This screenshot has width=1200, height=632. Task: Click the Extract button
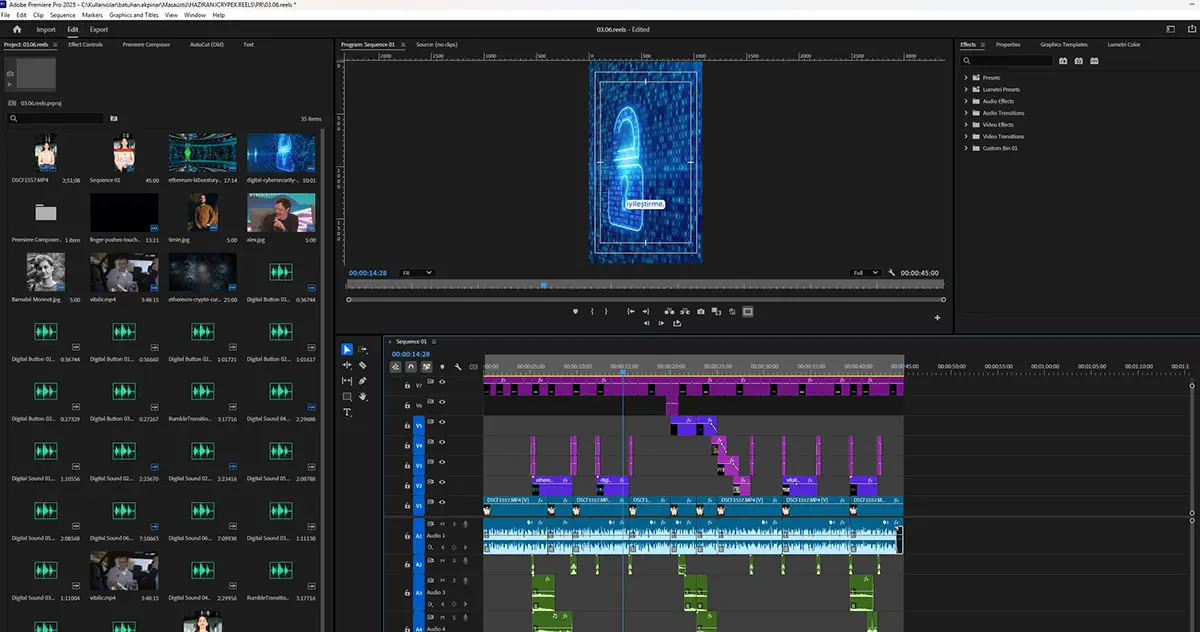pyautogui.click(x=685, y=312)
